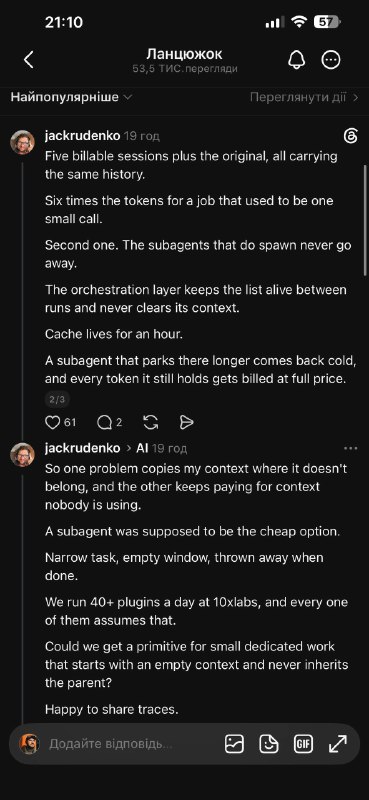The width and height of the screenshot is (369, 800).
Task: Tap the 2/3 thread counter badge
Action: point(57,399)
